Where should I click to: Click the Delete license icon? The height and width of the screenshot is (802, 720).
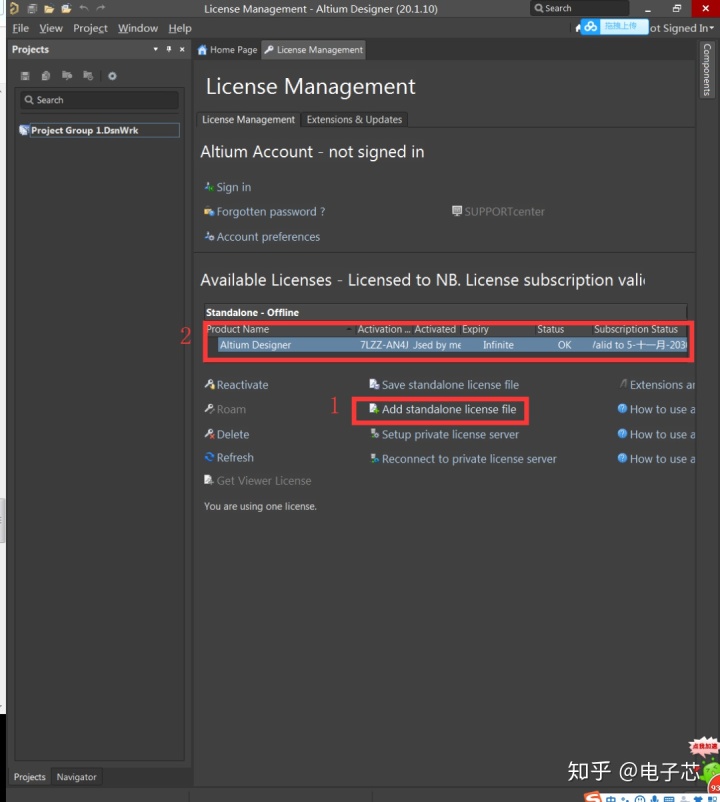coord(209,434)
